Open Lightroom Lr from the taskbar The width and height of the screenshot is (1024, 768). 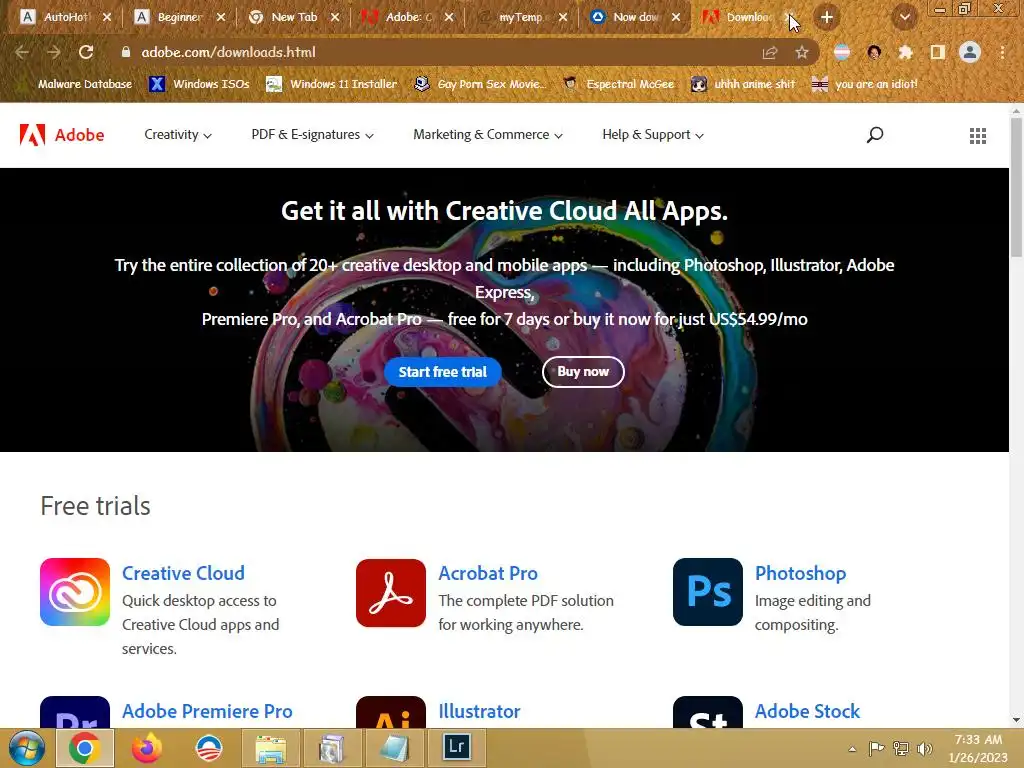[x=456, y=746]
